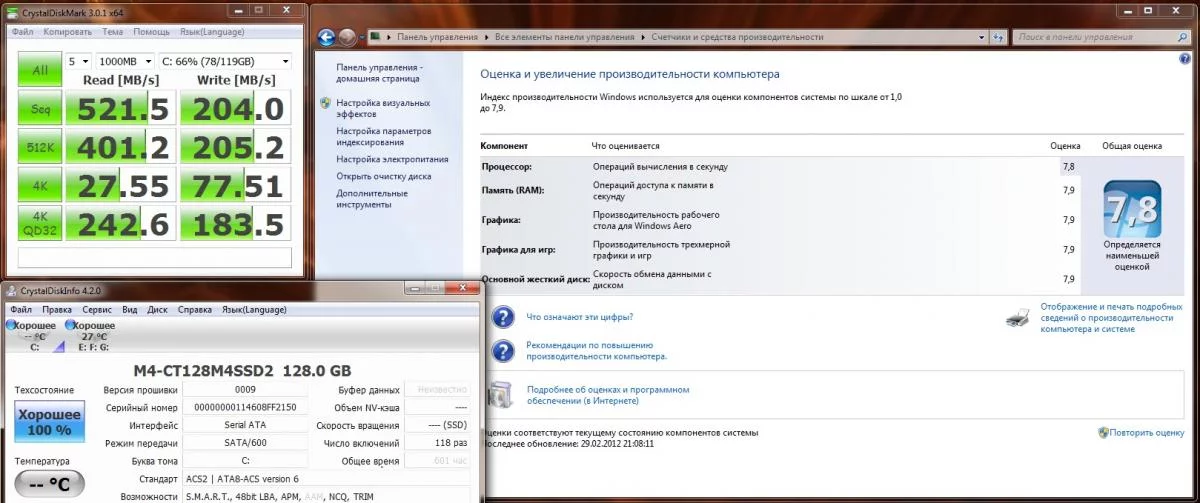Image resolution: width=1200 pixels, height=503 pixels.
Task: Launch the 4K QD32 test
Action: coord(39,223)
